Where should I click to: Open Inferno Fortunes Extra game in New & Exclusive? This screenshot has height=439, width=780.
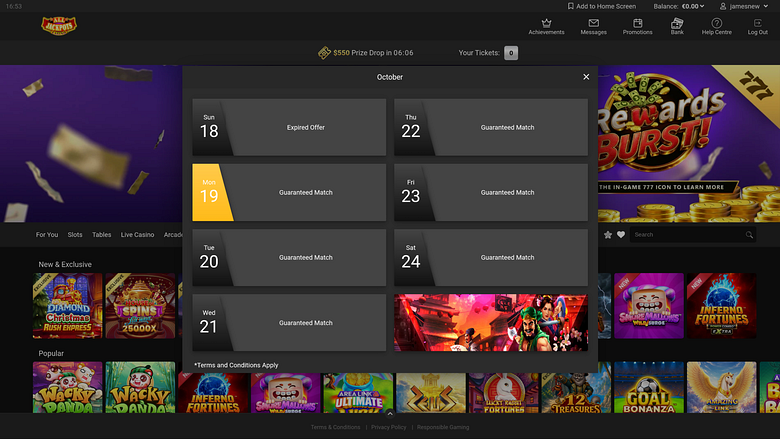coord(721,306)
